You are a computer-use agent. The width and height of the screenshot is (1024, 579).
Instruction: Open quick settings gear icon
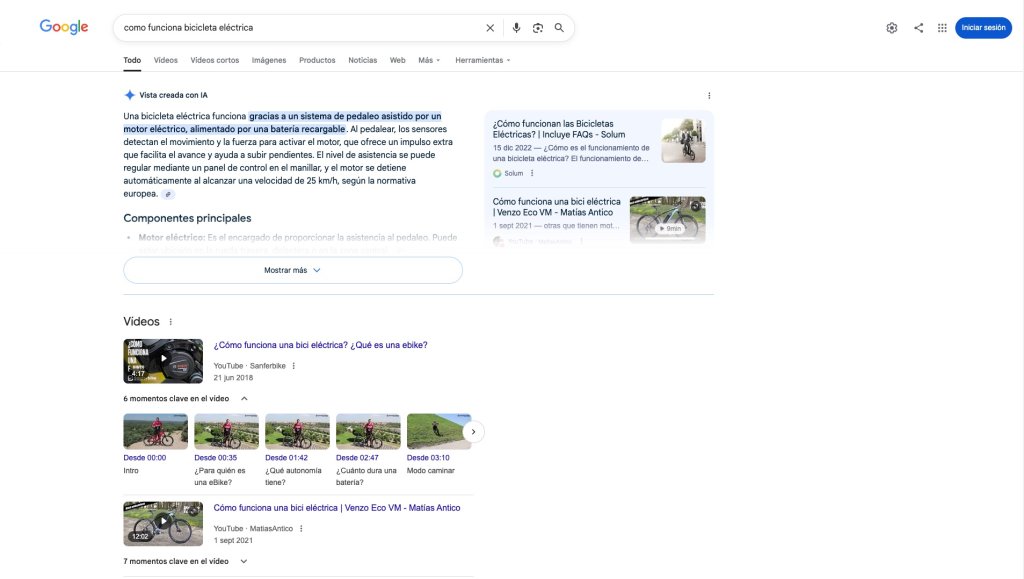pos(892,28)
